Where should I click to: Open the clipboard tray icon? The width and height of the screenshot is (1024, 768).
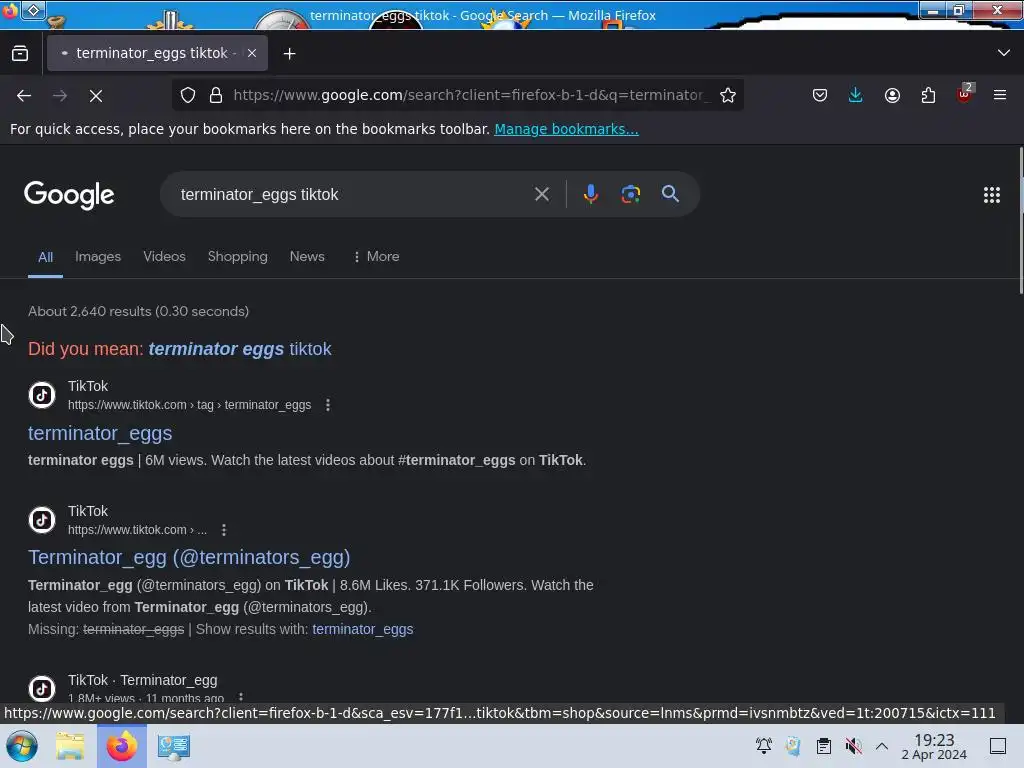click(824, 746)
